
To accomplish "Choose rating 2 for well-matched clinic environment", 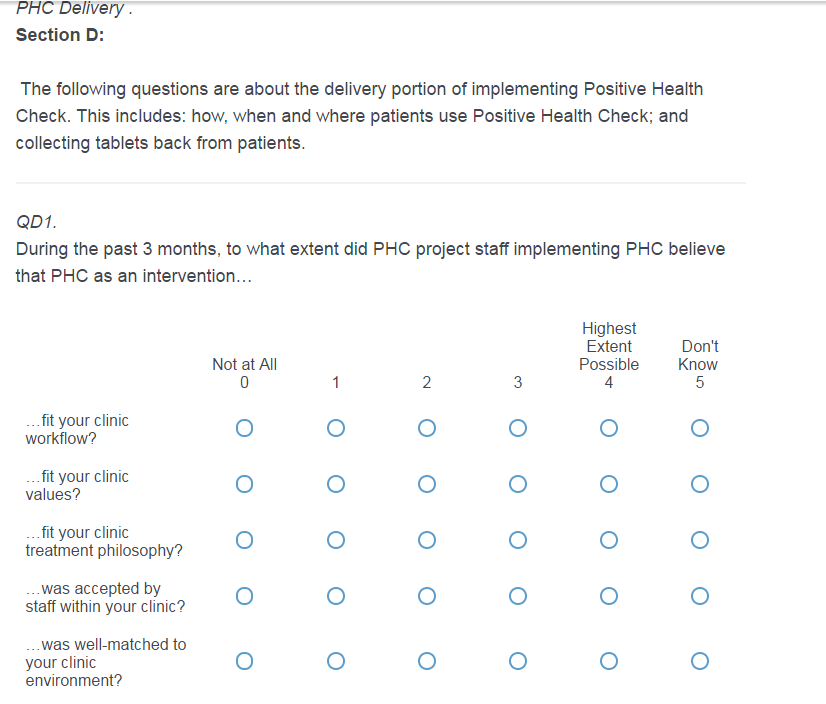I will click(427, 661).
